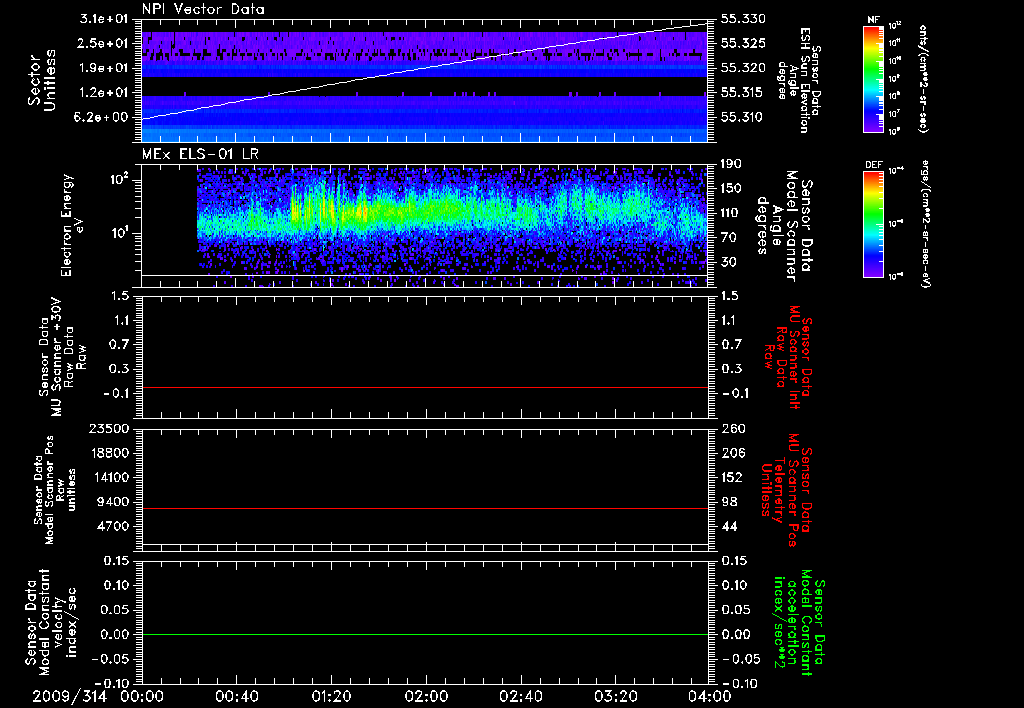Click the 30 scanner angle tick value
The width and height of the screenshot is (1024, 708).
tap(728, 262)
